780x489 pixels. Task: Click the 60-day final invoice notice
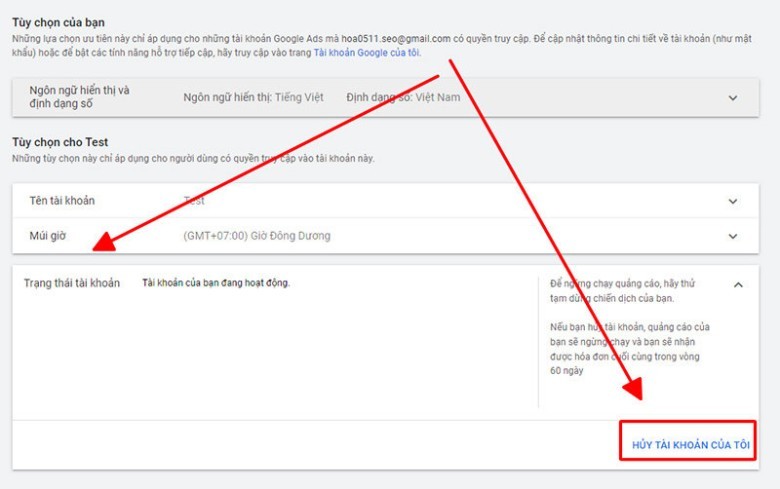(x=630, y=349)
